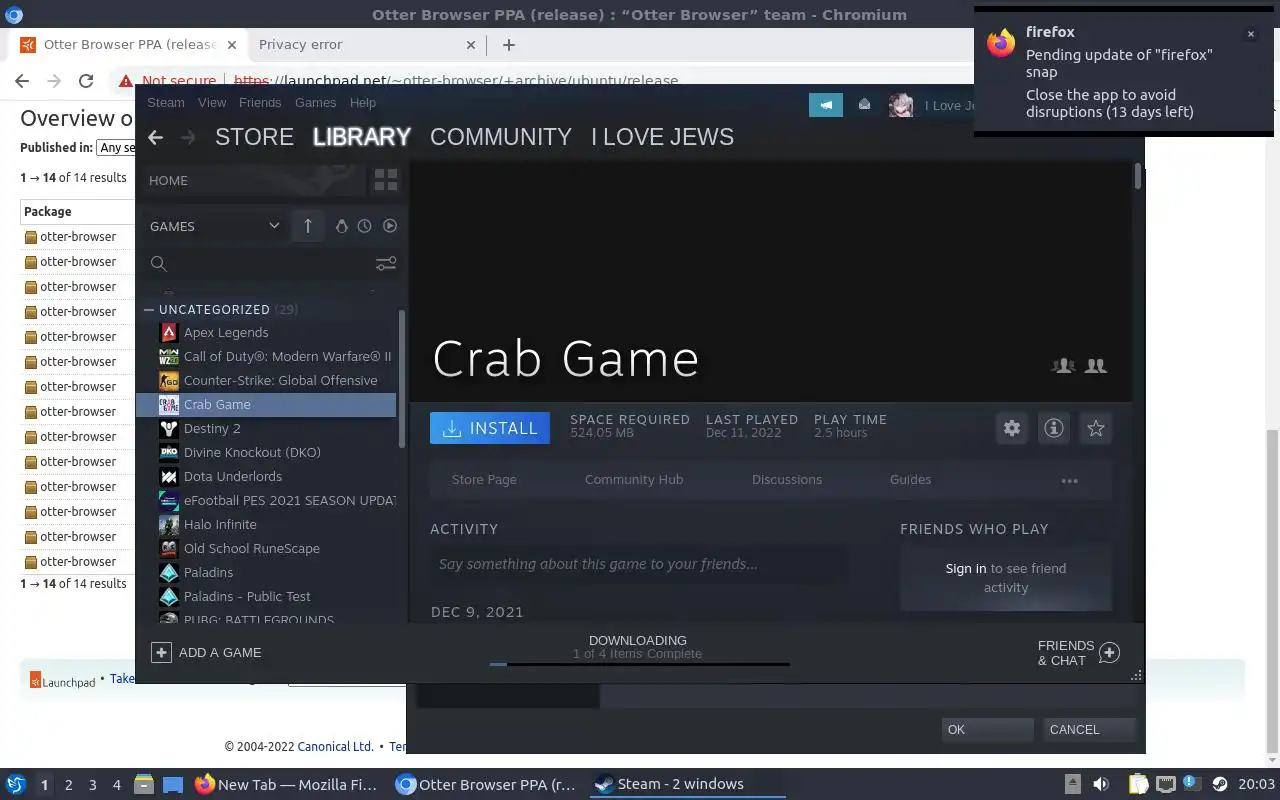Open the Games menu in Steam

tap(315, 103)
